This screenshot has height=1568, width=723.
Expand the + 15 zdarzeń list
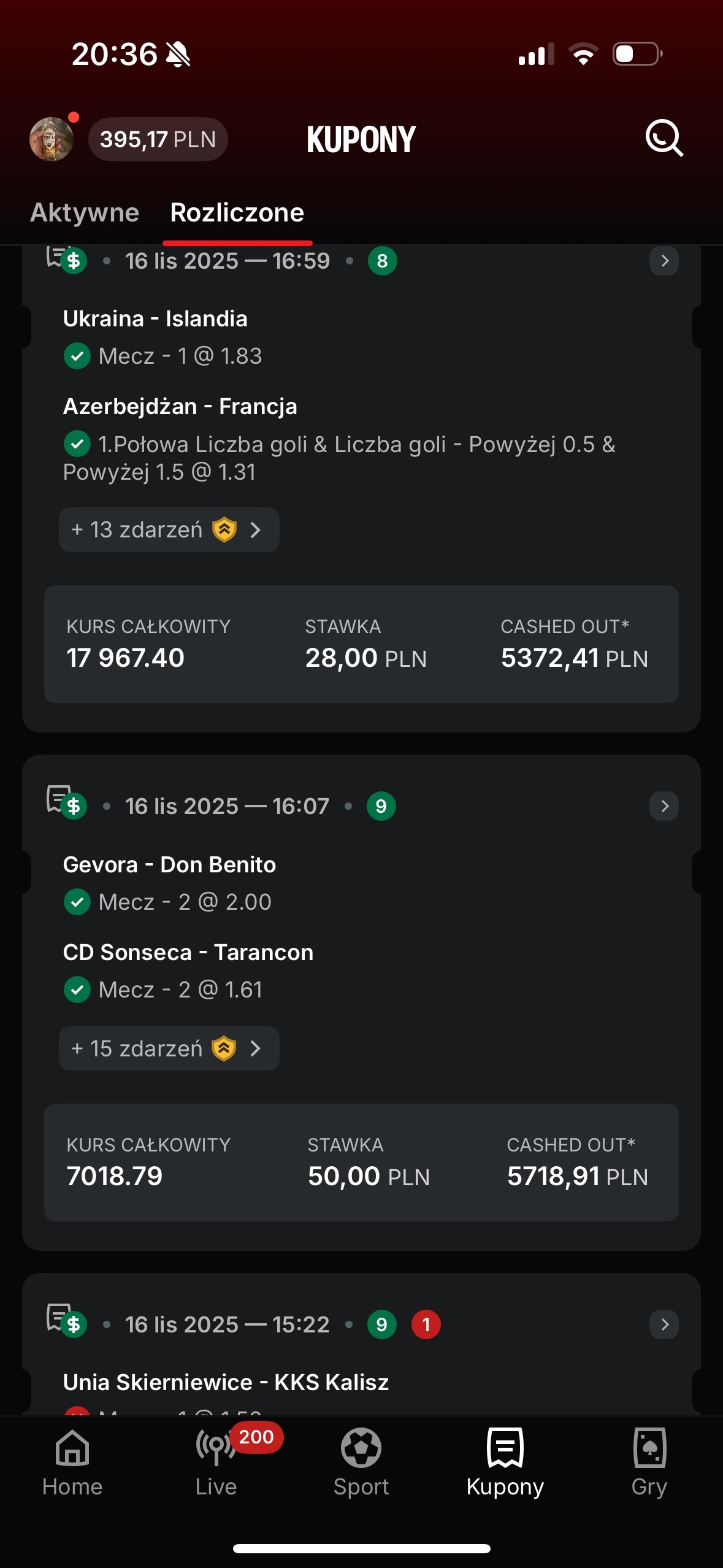click(169, 1048)
